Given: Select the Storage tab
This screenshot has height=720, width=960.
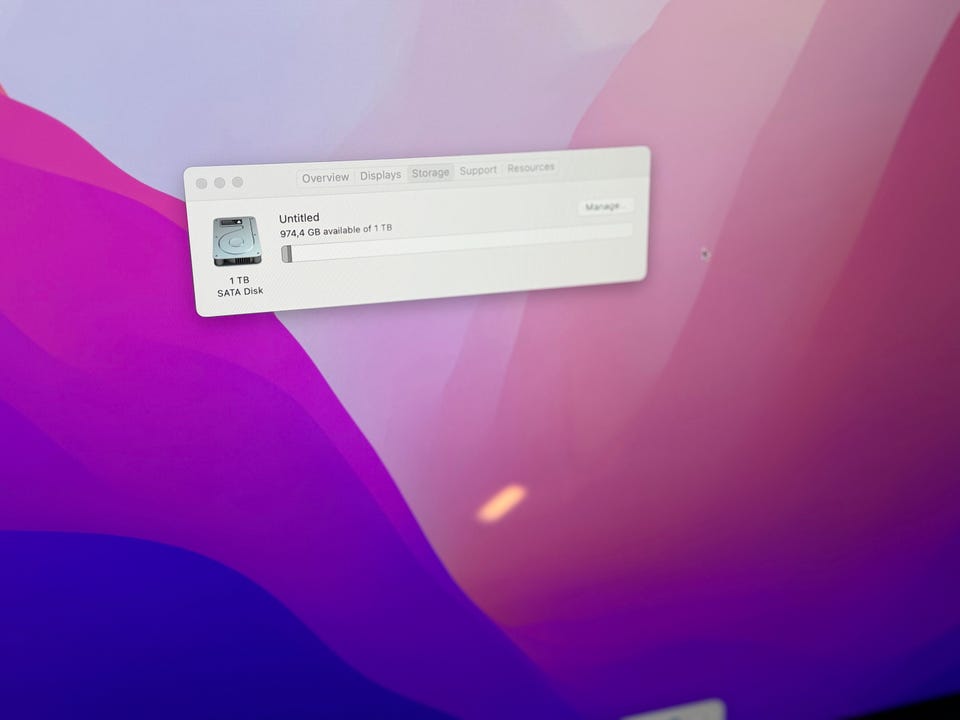Looking at the screenshot, I should tap(430, 173).
